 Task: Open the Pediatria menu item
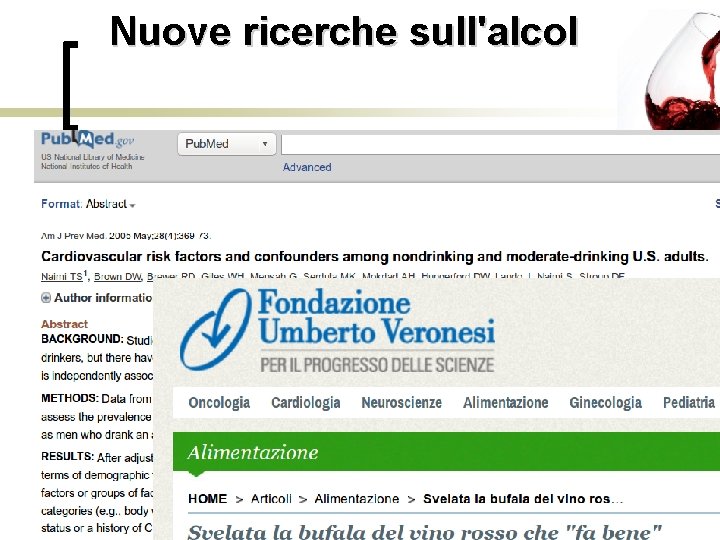[x=689, y=403]
